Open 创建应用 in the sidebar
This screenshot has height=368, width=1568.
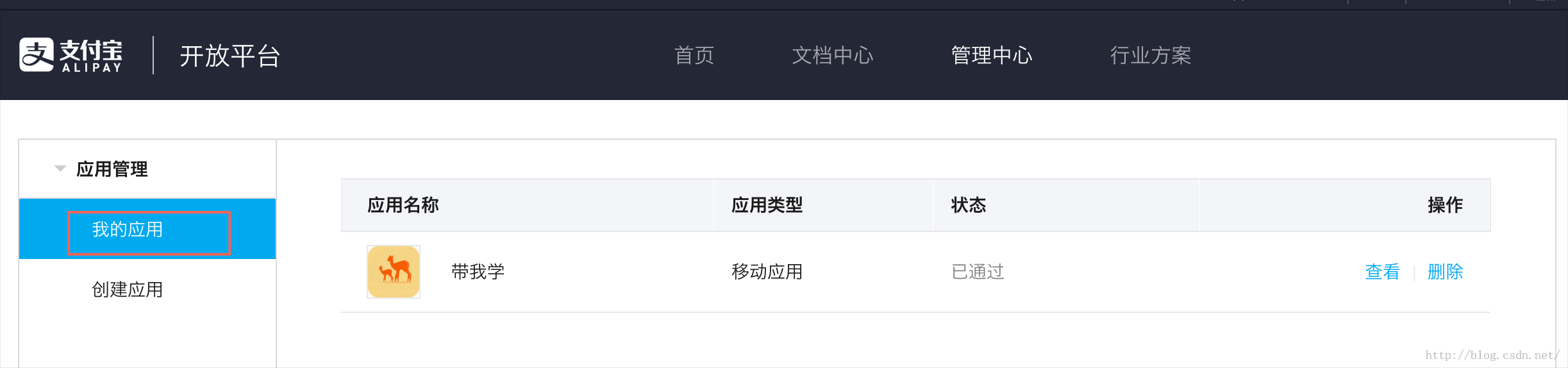point(128,290)
